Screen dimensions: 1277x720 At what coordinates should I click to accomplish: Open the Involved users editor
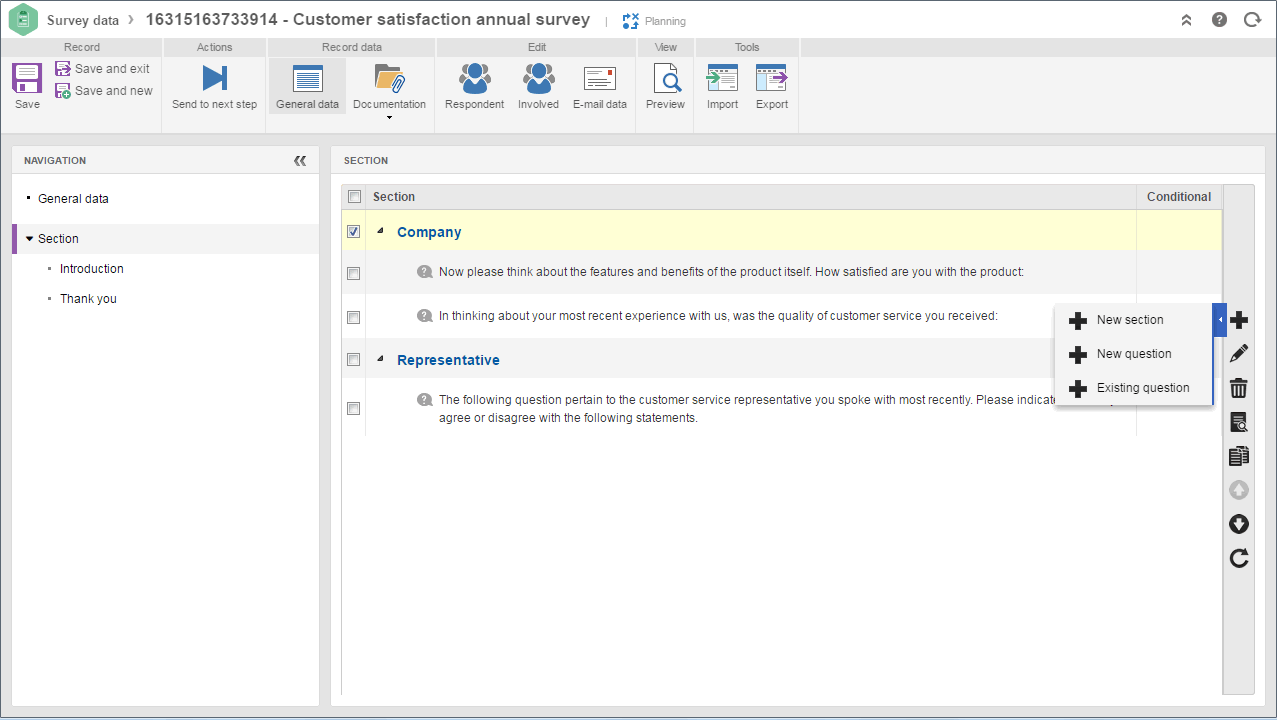click(x=538, y=86)
